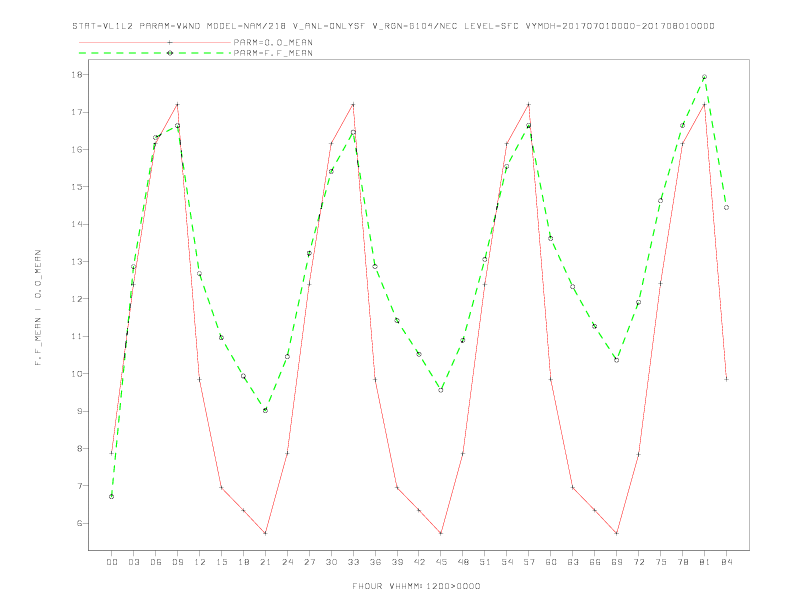Click y-axis tick label 10
Viewport: 792px width, 612px height.
click(x=76, y=374)
